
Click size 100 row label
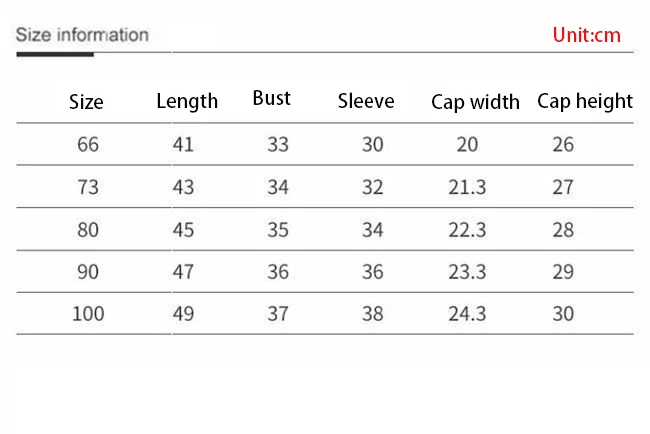tap(88, 313)
